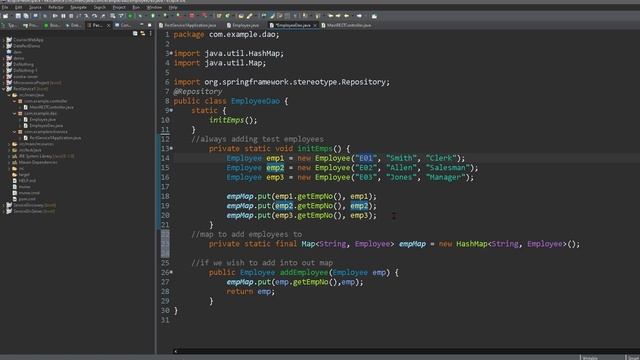Click the HashMap constructor on the empMap line
Viewport: 640px width, 360px height.
[x=472, y=244]
